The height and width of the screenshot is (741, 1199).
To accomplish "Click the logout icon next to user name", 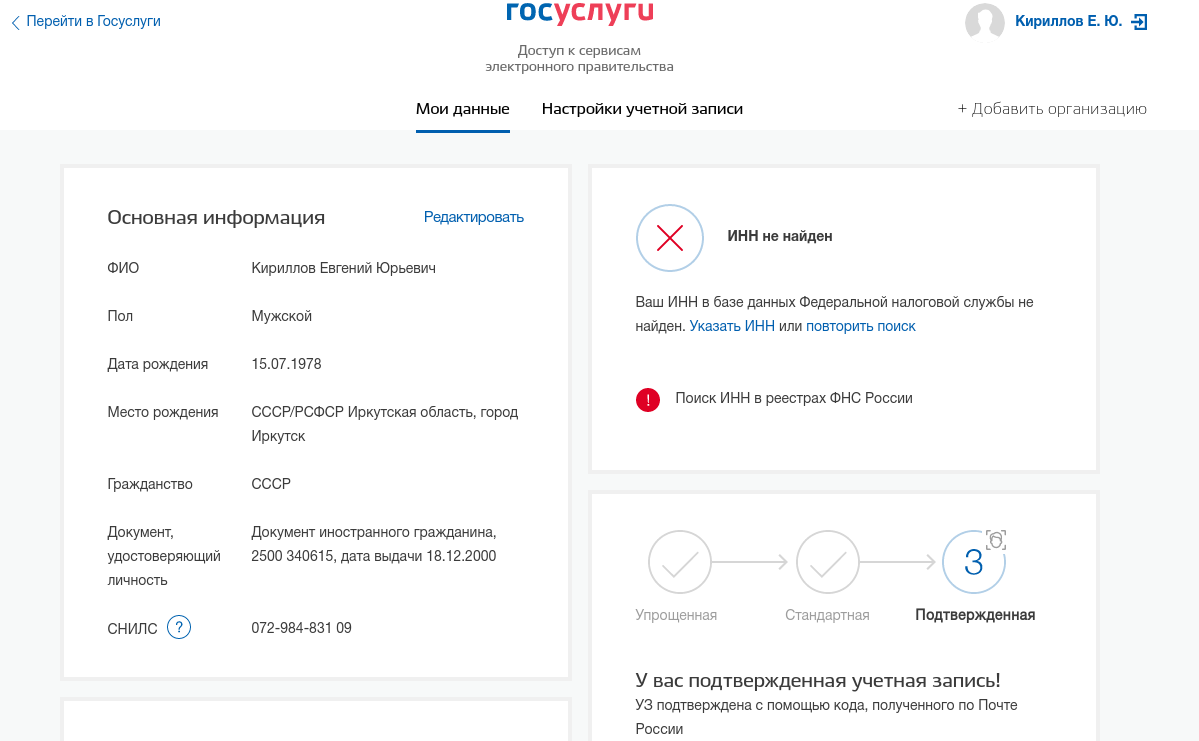I will coord(1139,21).
